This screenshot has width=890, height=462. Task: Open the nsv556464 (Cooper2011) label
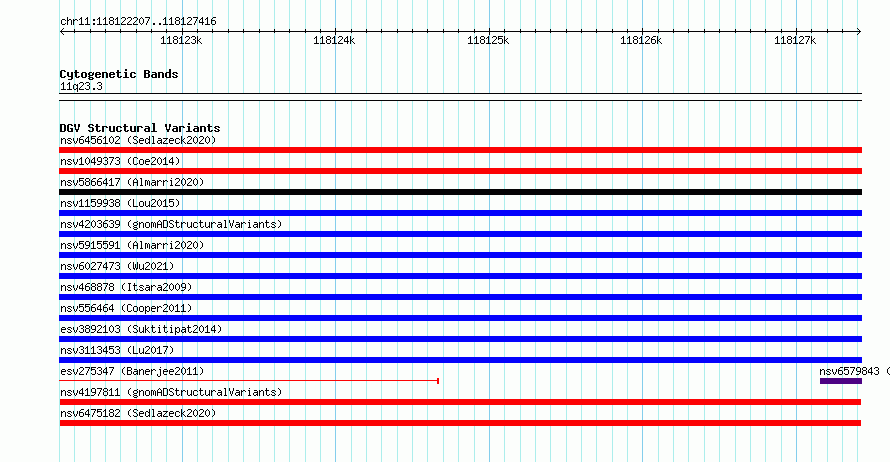(126, 308)
